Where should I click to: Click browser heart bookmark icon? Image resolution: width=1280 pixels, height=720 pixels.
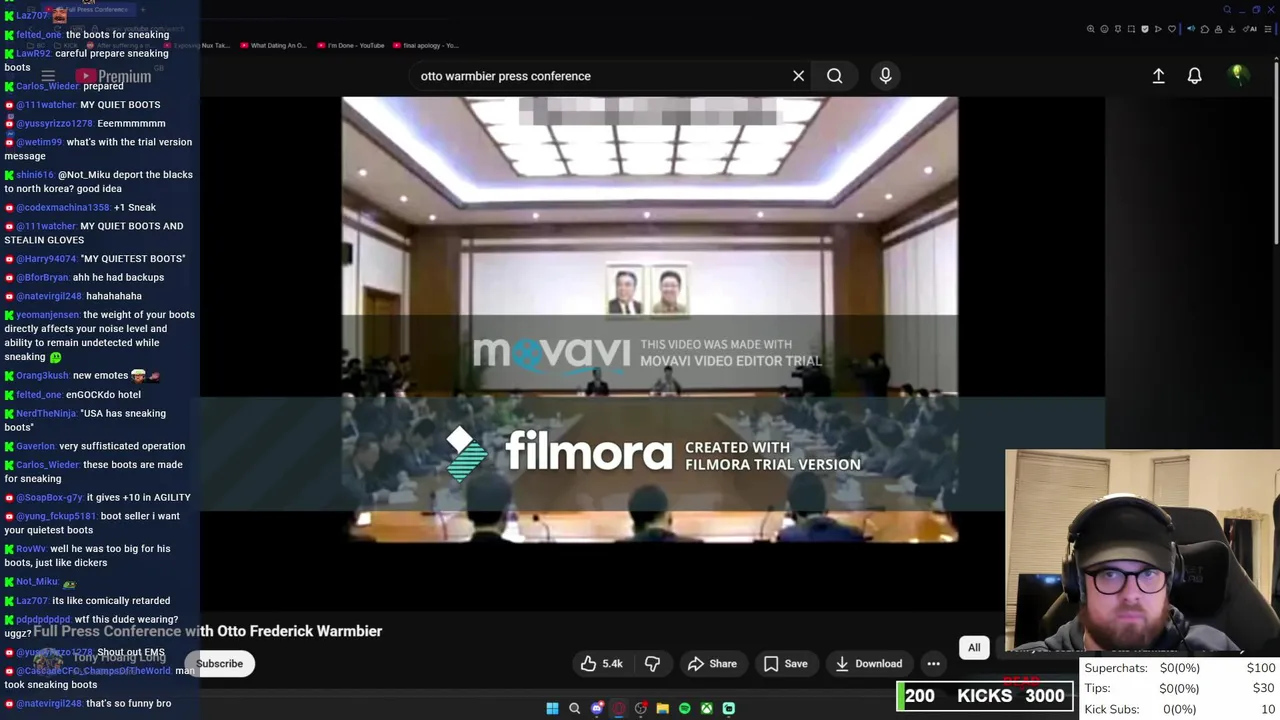tap(1172, 29)
